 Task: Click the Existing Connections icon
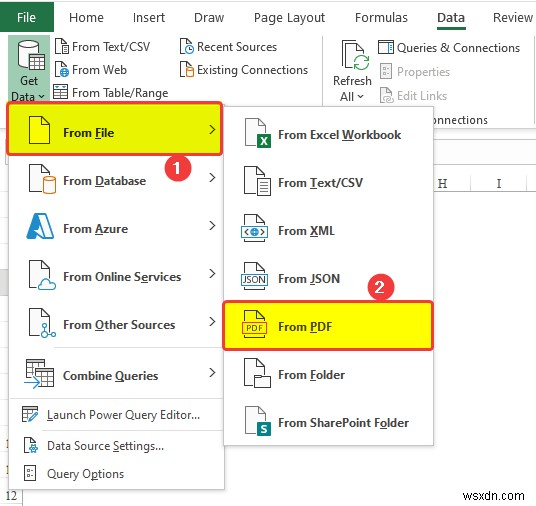tap(187, 69)
